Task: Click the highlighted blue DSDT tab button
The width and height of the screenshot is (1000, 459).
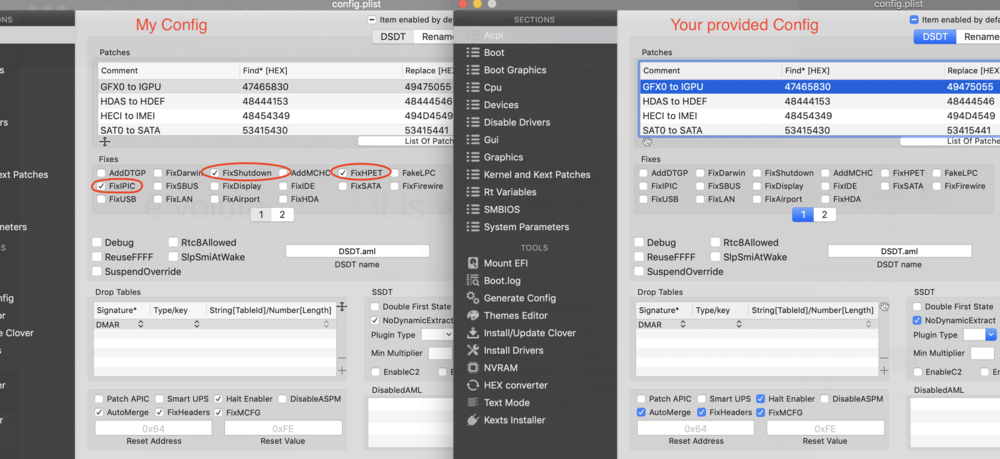Action: [x=934, y=37]
